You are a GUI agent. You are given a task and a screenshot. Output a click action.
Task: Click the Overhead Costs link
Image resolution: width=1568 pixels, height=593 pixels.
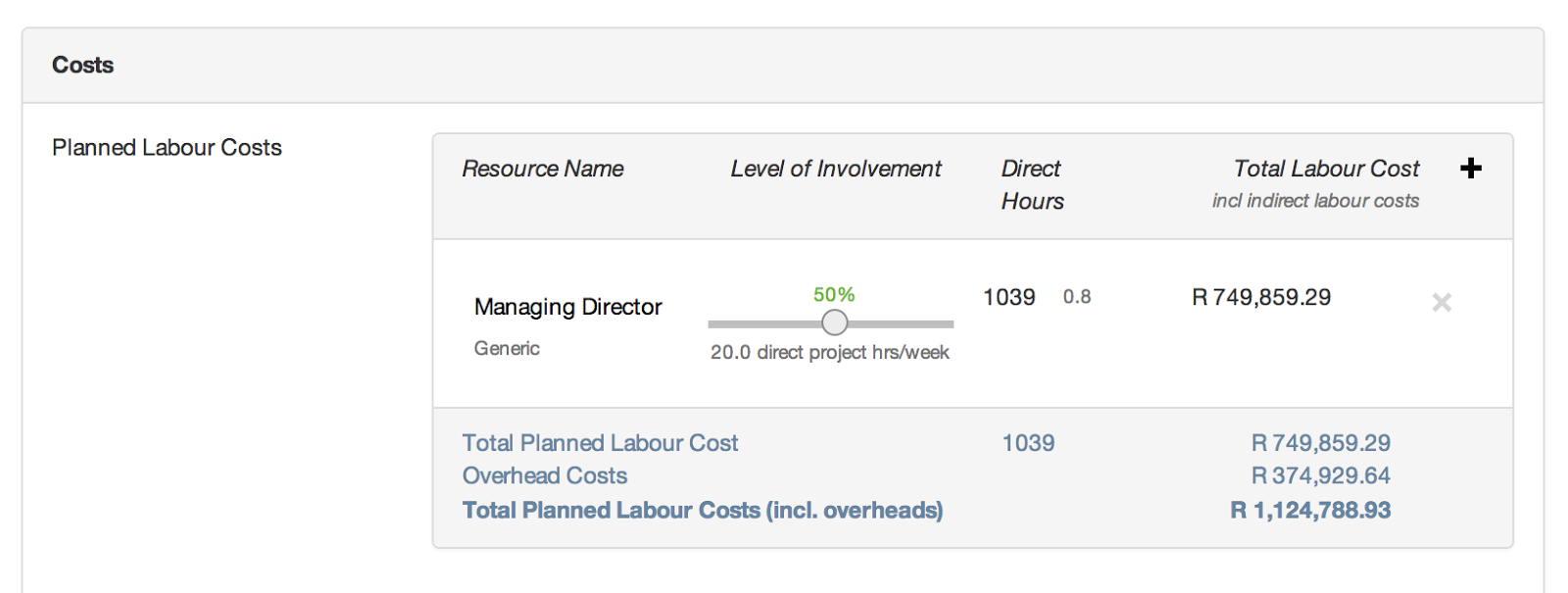point(545,475)
